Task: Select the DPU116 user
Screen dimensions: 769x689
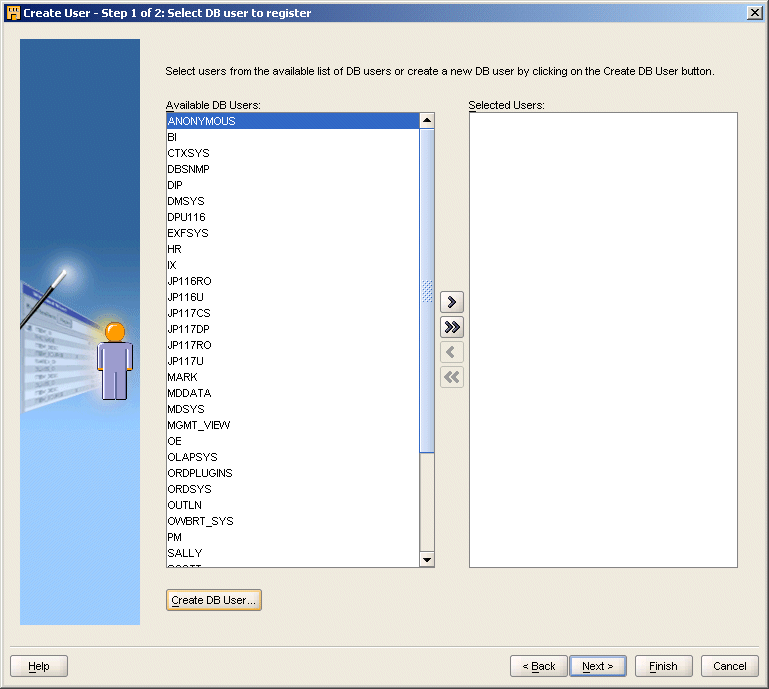Action: click(293, 217)
